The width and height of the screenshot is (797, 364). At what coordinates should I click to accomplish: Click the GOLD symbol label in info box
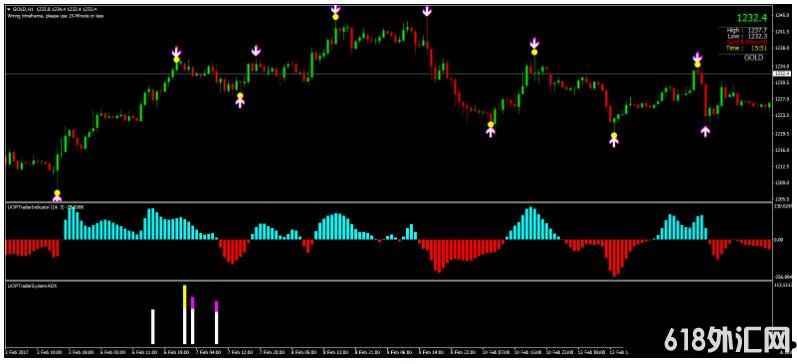pos(753,58)
